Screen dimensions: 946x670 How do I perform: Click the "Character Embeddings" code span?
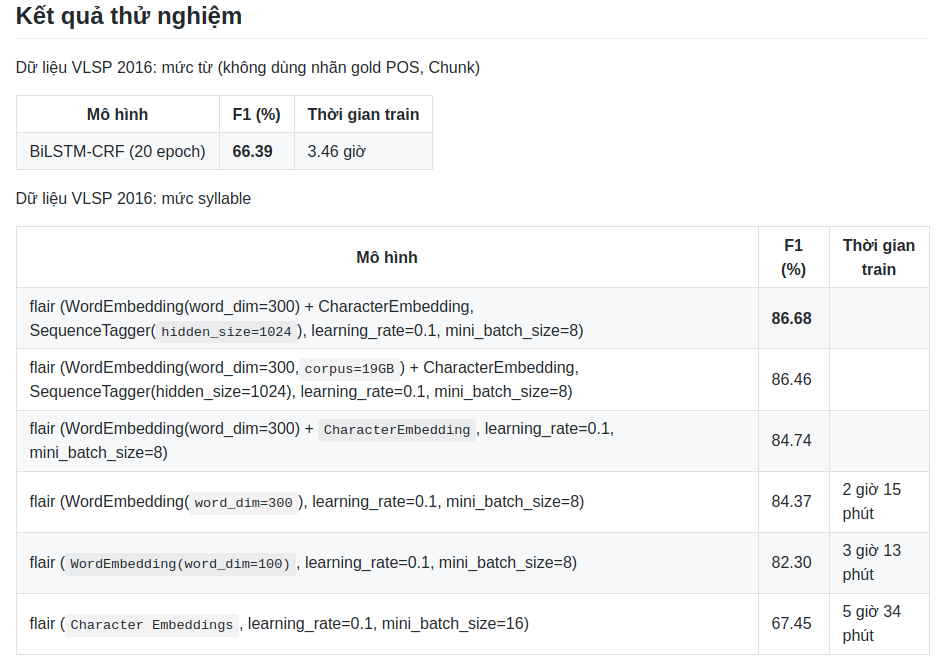pyautogui.click(x=151, y=625)
